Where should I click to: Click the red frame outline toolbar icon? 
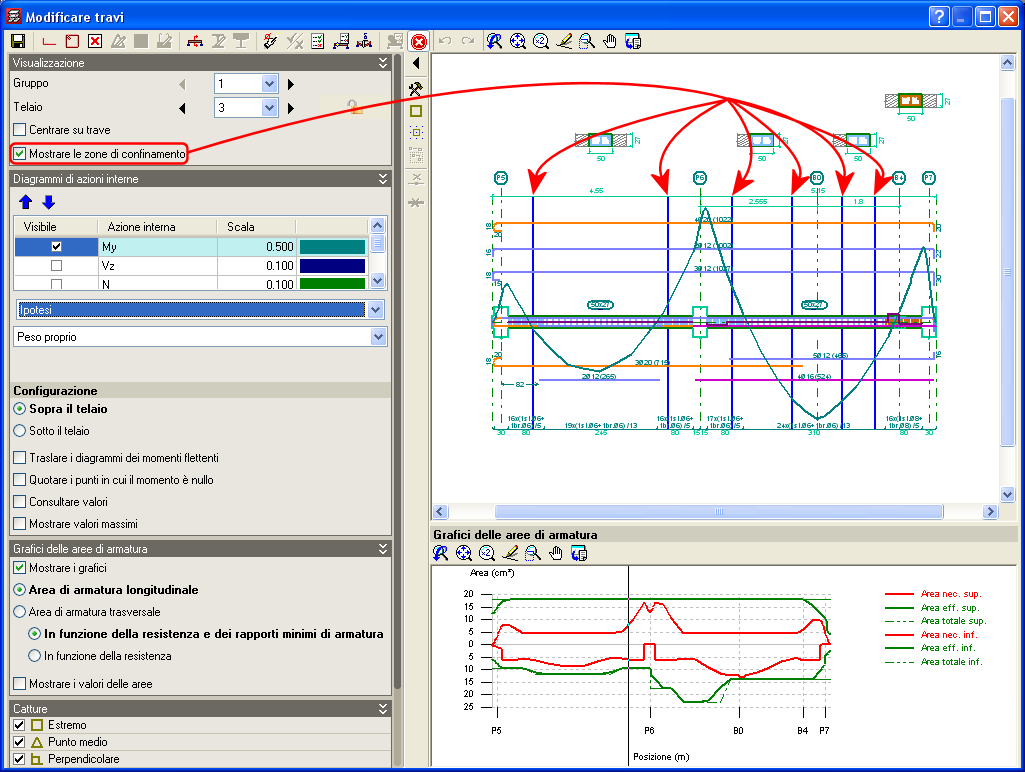(73, 41)
